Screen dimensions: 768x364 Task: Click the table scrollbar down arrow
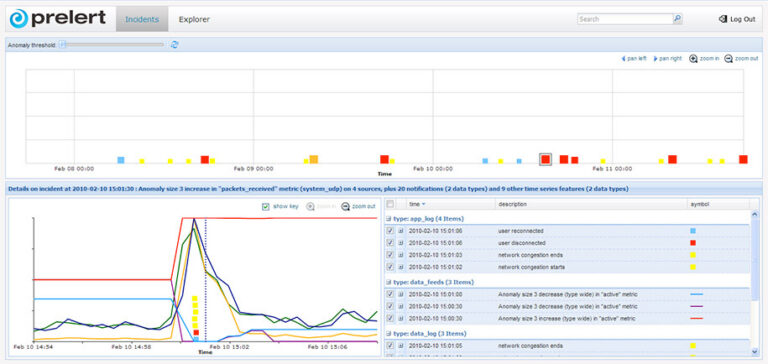[754, 352]
